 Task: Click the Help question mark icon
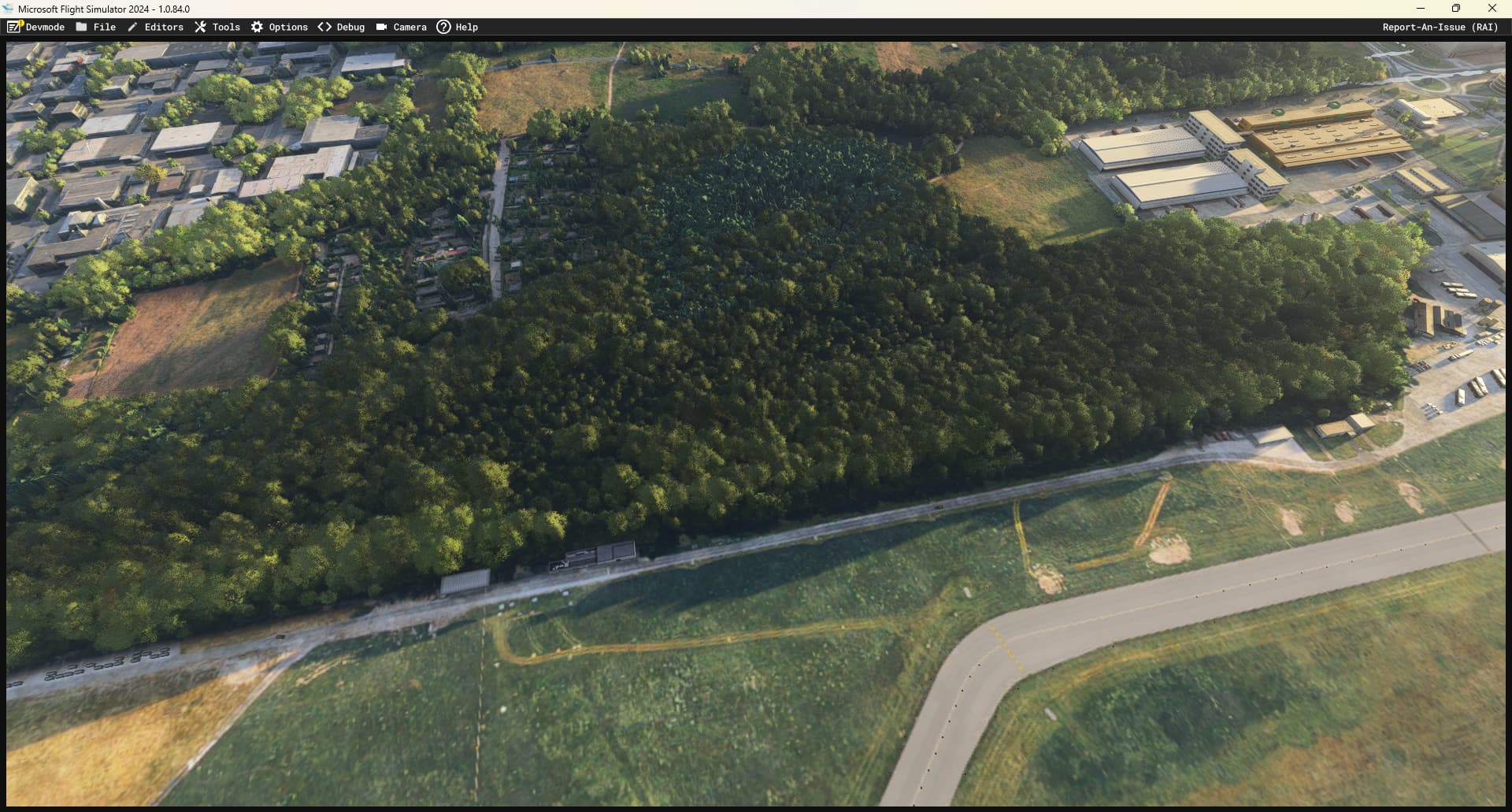(x=444, y=27)
